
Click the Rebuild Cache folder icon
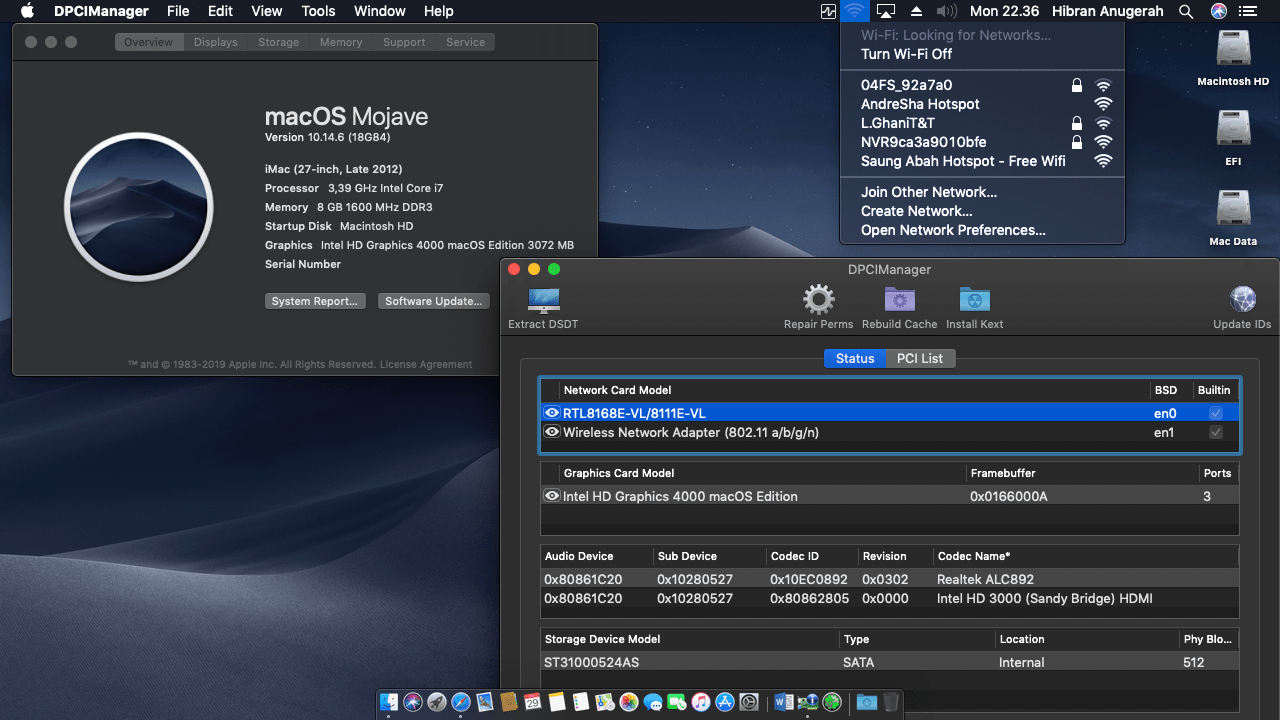[900, 299]
